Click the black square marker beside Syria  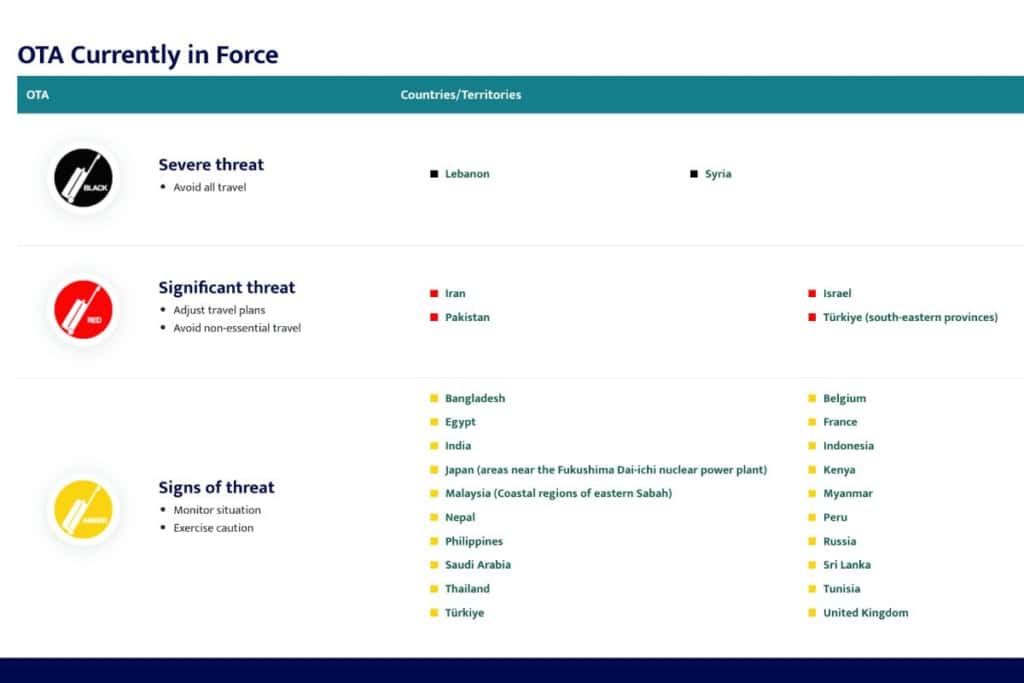point(694,173)
